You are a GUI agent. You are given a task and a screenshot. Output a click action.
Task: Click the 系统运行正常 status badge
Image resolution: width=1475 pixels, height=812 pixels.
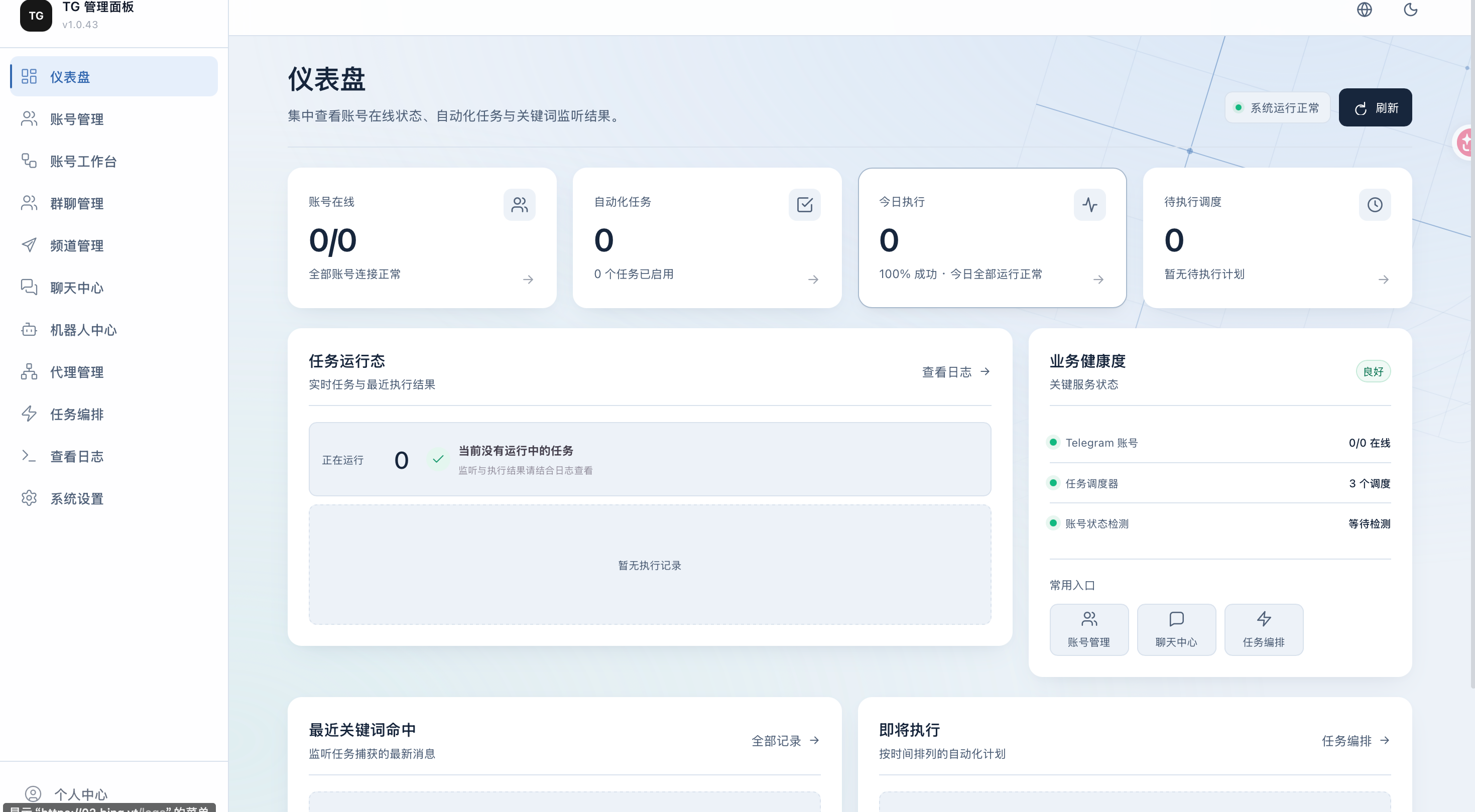pos(1278,107)
